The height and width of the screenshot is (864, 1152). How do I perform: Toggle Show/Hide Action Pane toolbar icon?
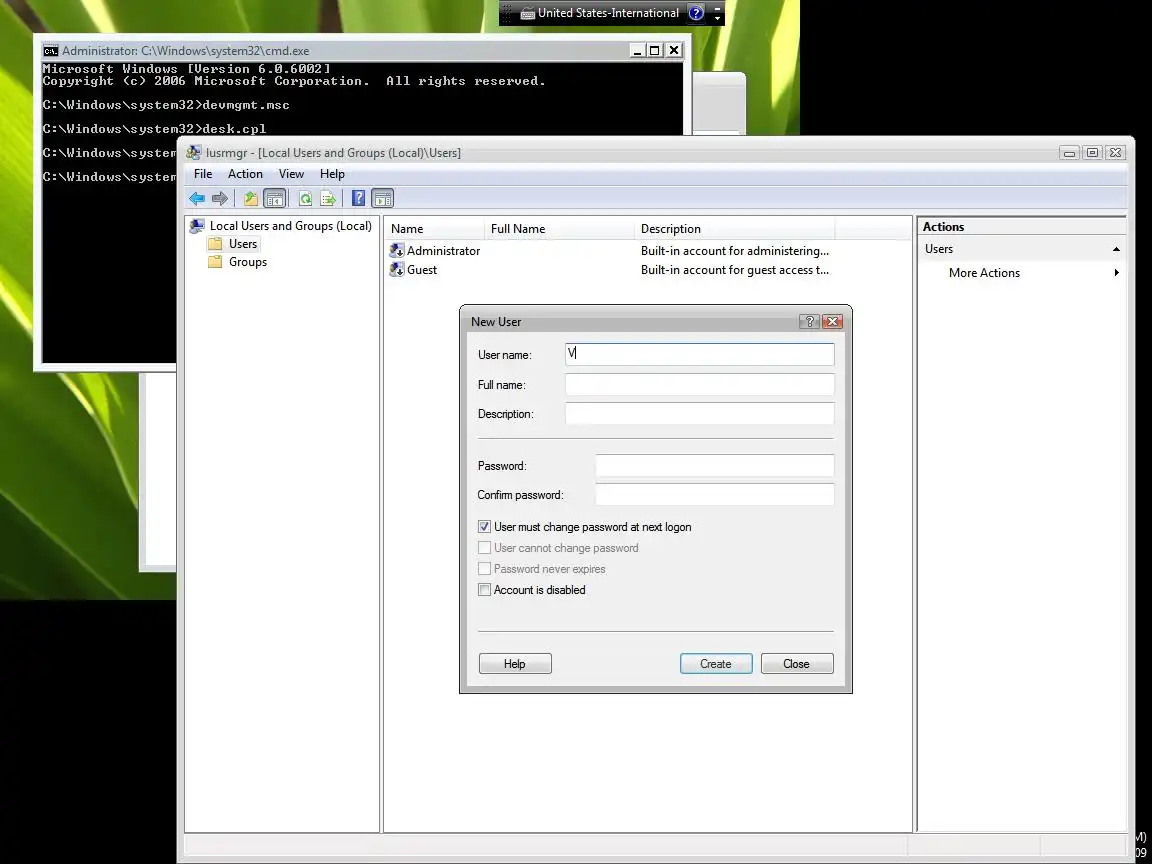382,198
